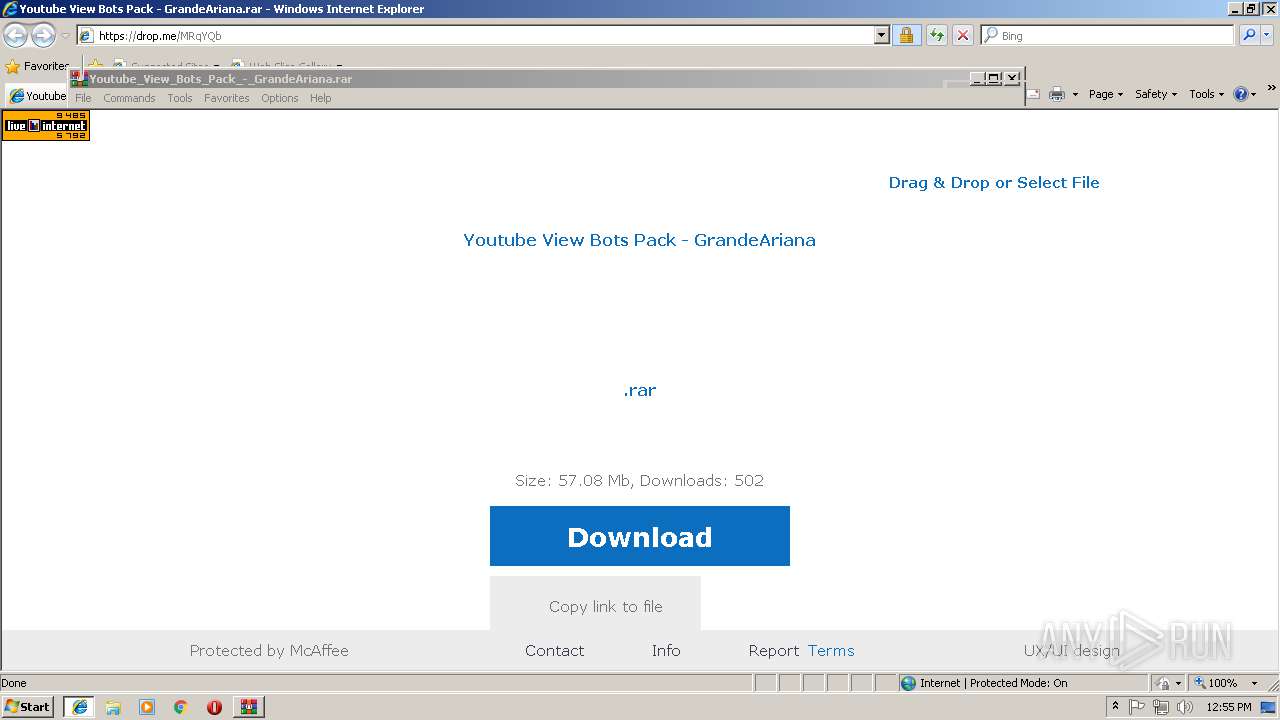Launch Windows Media Player from taskbar

[147, 707]
